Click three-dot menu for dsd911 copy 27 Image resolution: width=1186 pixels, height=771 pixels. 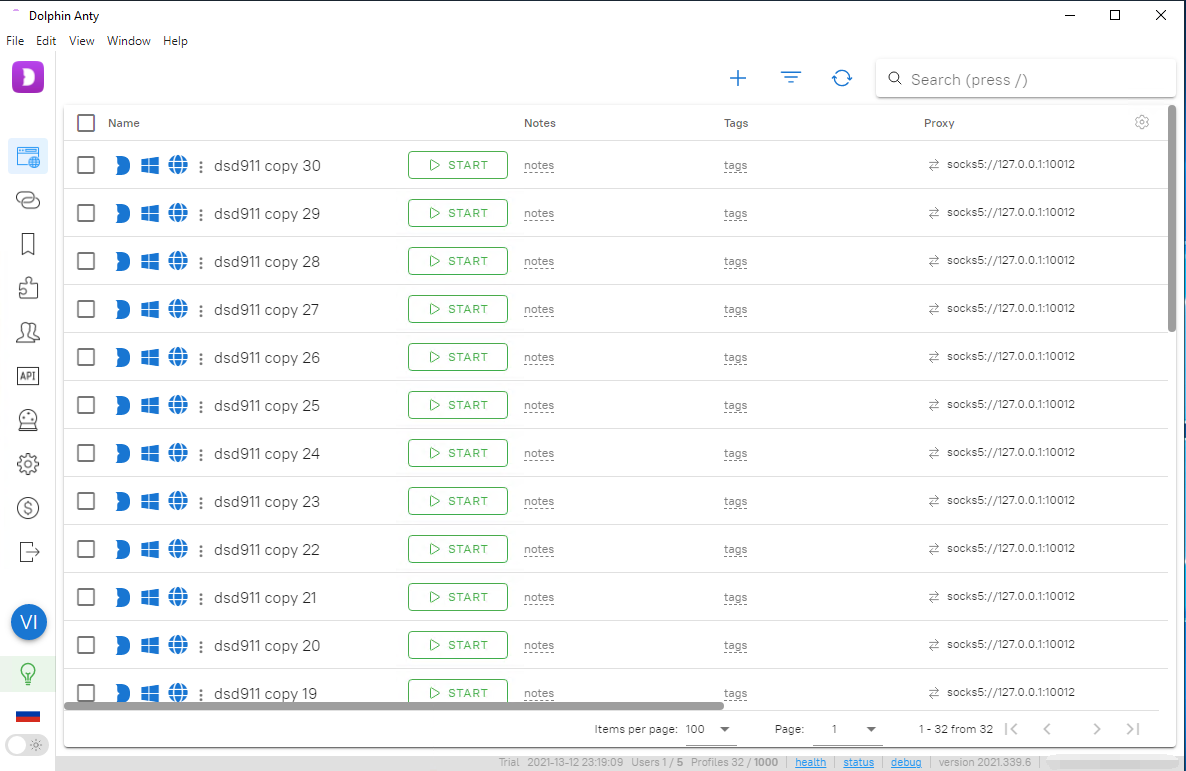[200, 310]
